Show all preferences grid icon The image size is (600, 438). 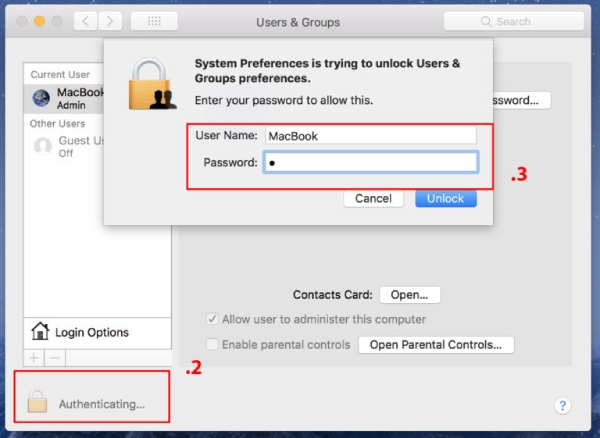154,21
